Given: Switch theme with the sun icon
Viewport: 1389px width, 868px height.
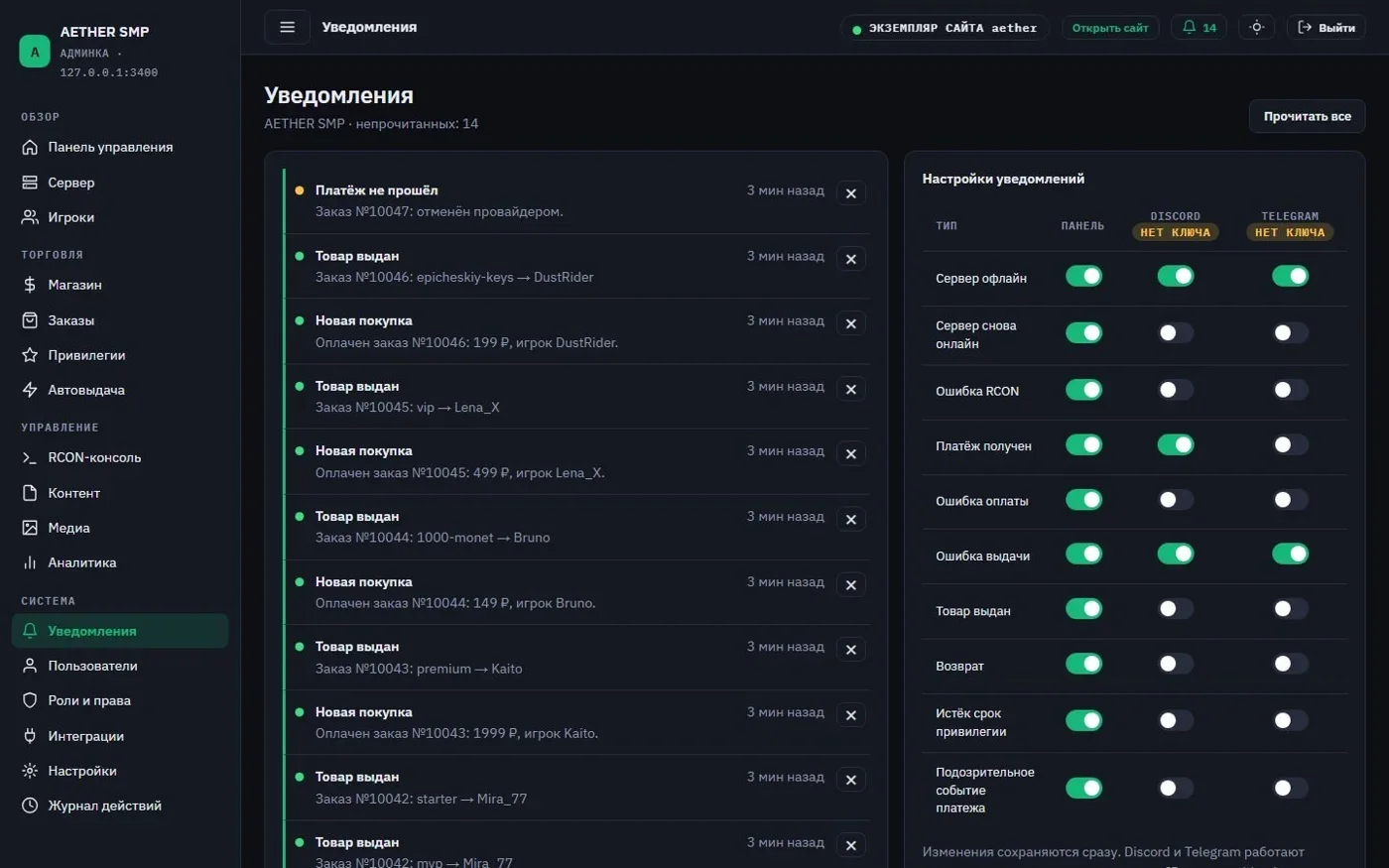Looking at the screenshot, I should (1256, 28).
